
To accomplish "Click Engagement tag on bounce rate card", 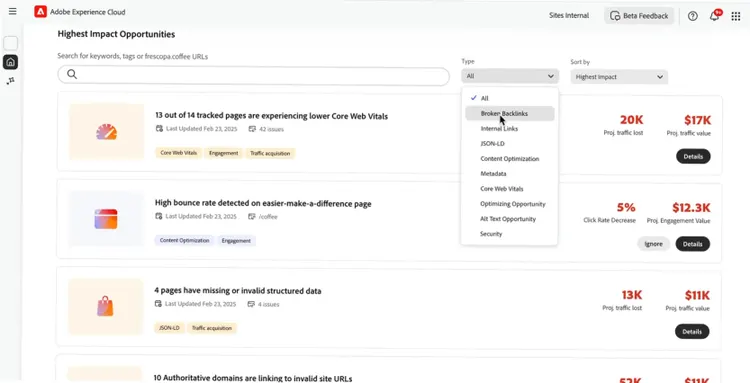I will tap(236, 241).
